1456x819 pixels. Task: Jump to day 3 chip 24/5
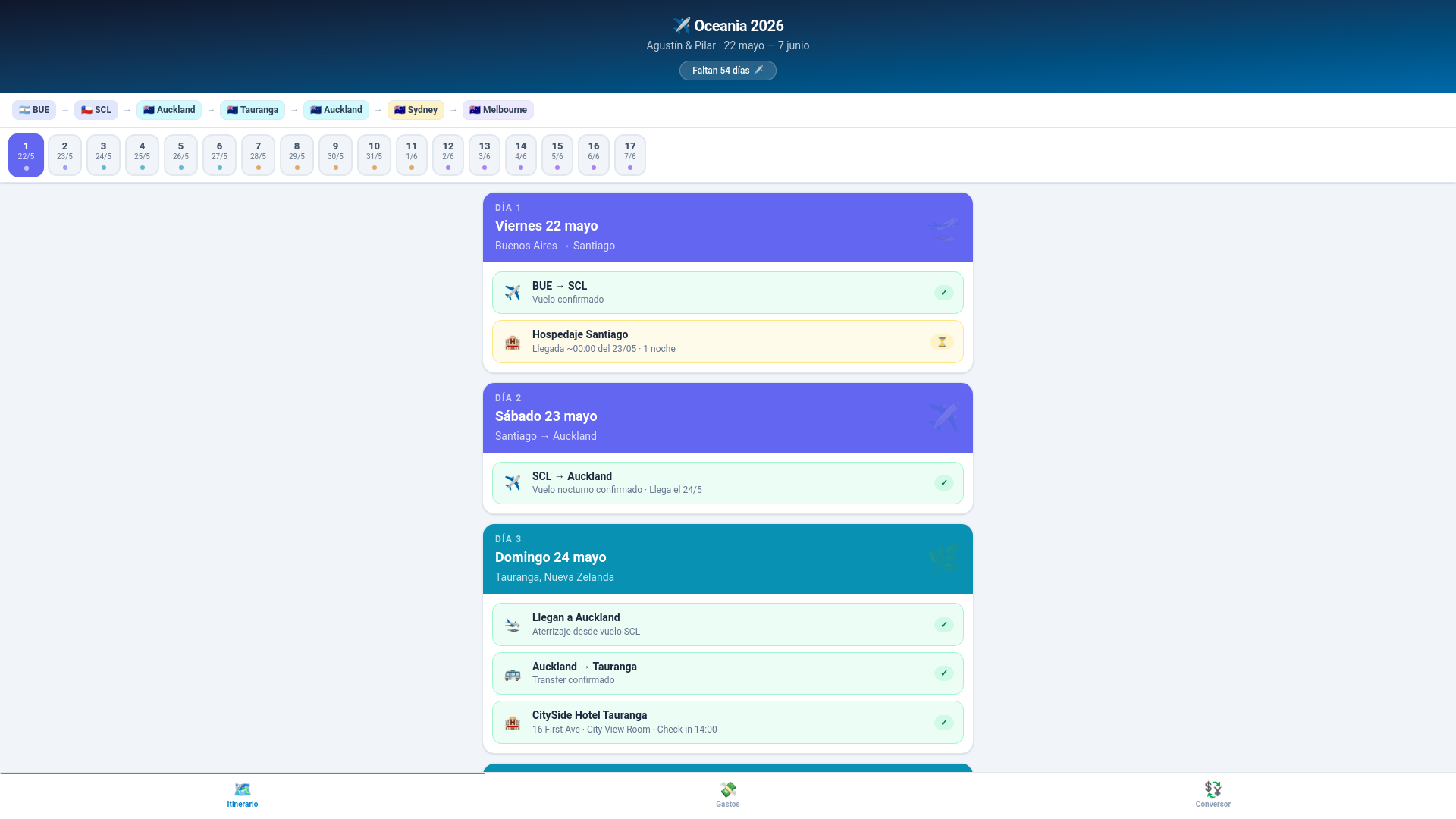(x=103, y=155)
